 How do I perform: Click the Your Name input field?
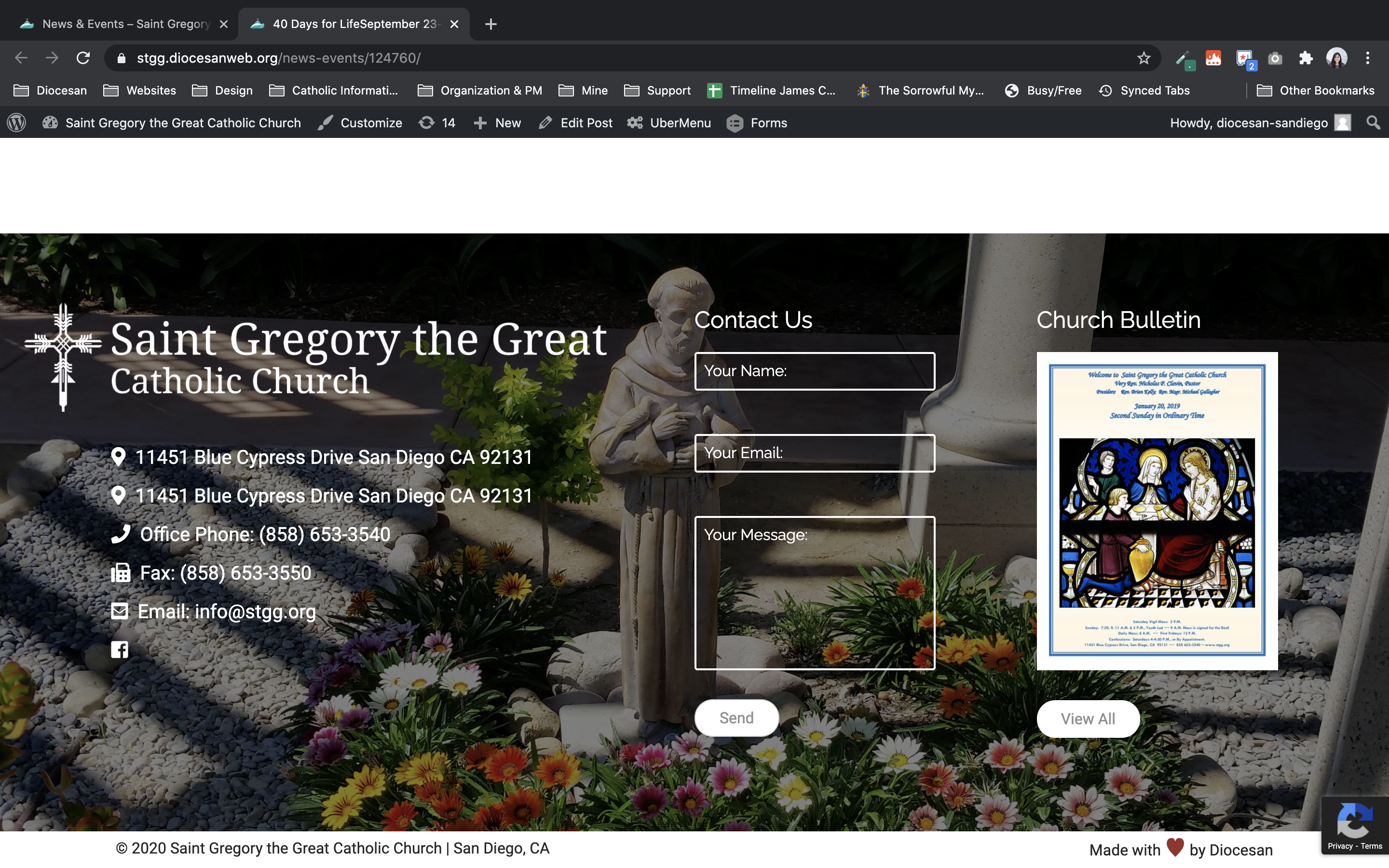[814, 371]
